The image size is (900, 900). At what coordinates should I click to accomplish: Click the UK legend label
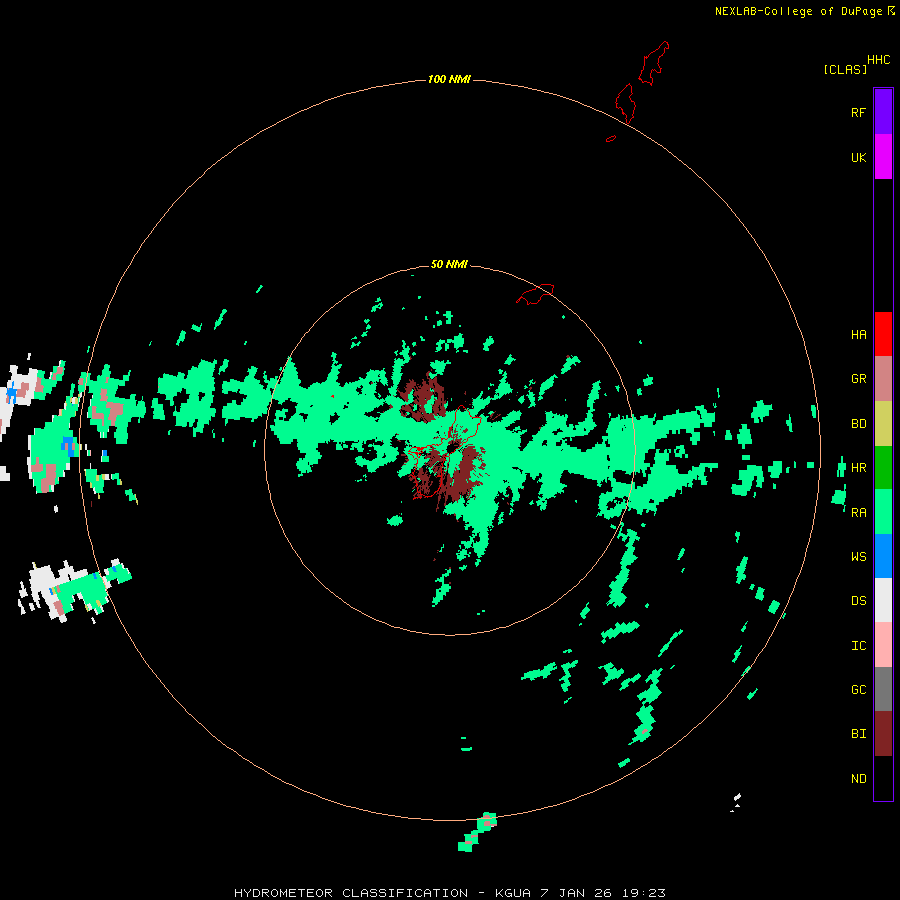click(858, 157)
